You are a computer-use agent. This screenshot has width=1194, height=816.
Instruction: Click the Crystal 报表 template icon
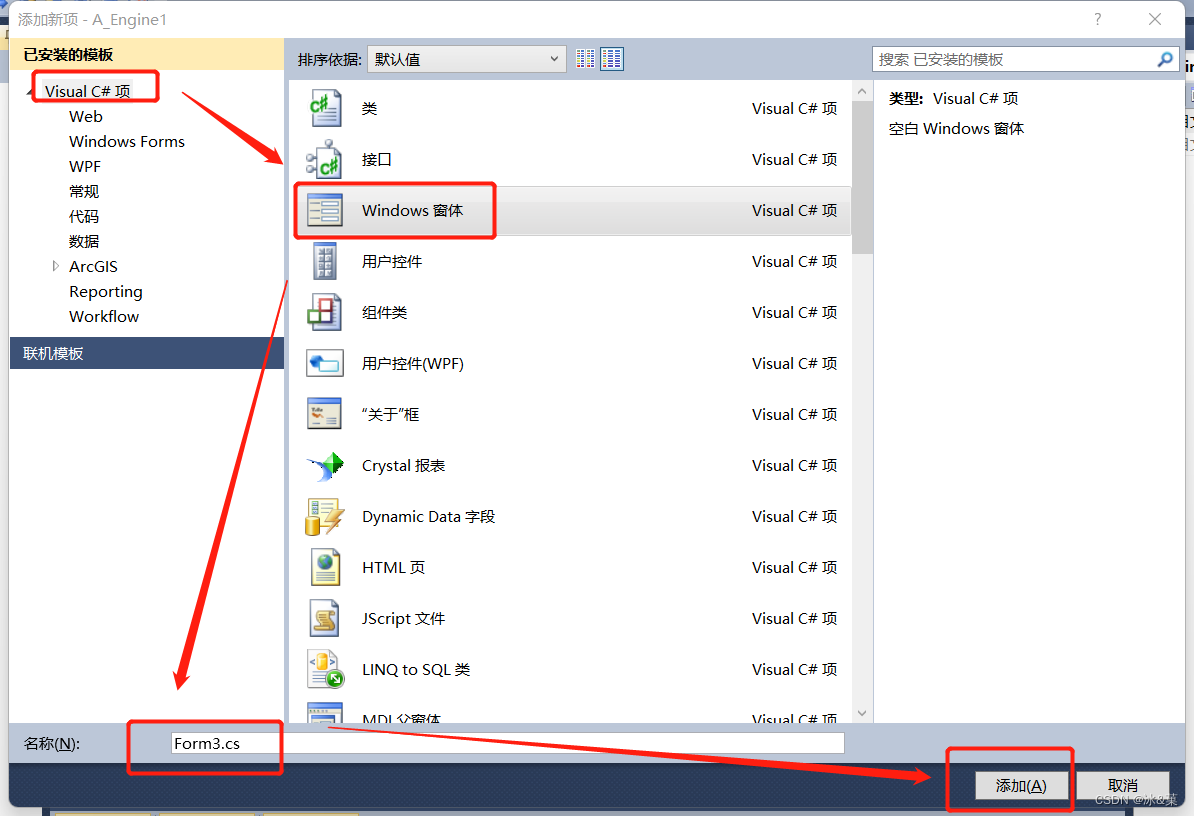coord(325,465)
